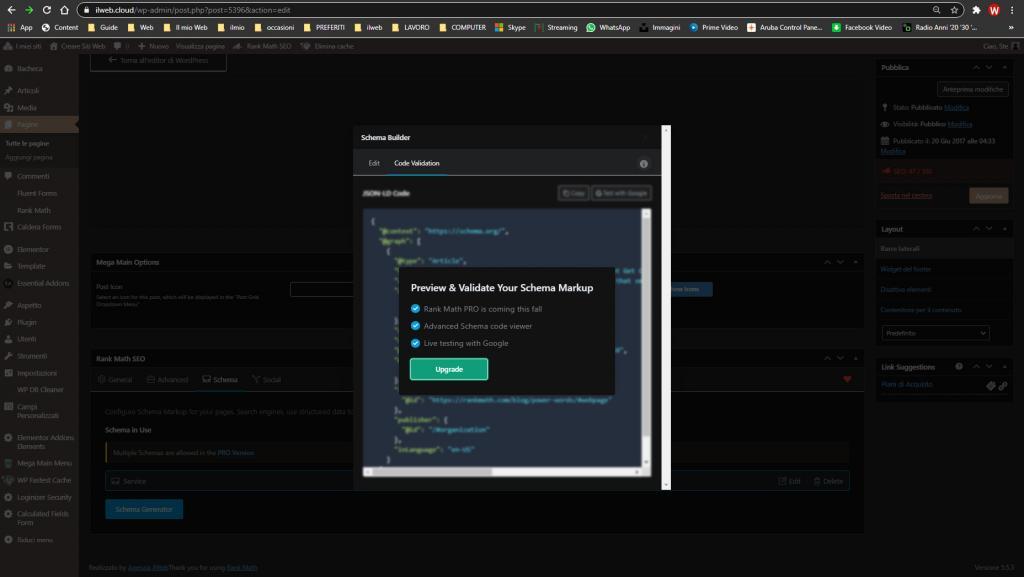1024x577 pixels.
Task: Open the Social tab in Rank Math SEO
Action: [x=266, y=379]
